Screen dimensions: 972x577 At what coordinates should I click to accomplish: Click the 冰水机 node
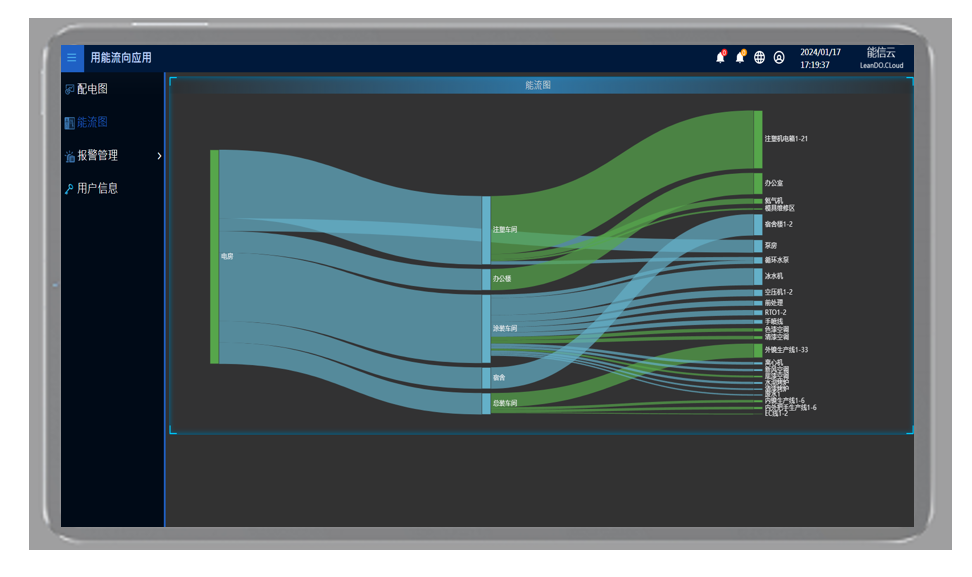click(x=758, y=276)
